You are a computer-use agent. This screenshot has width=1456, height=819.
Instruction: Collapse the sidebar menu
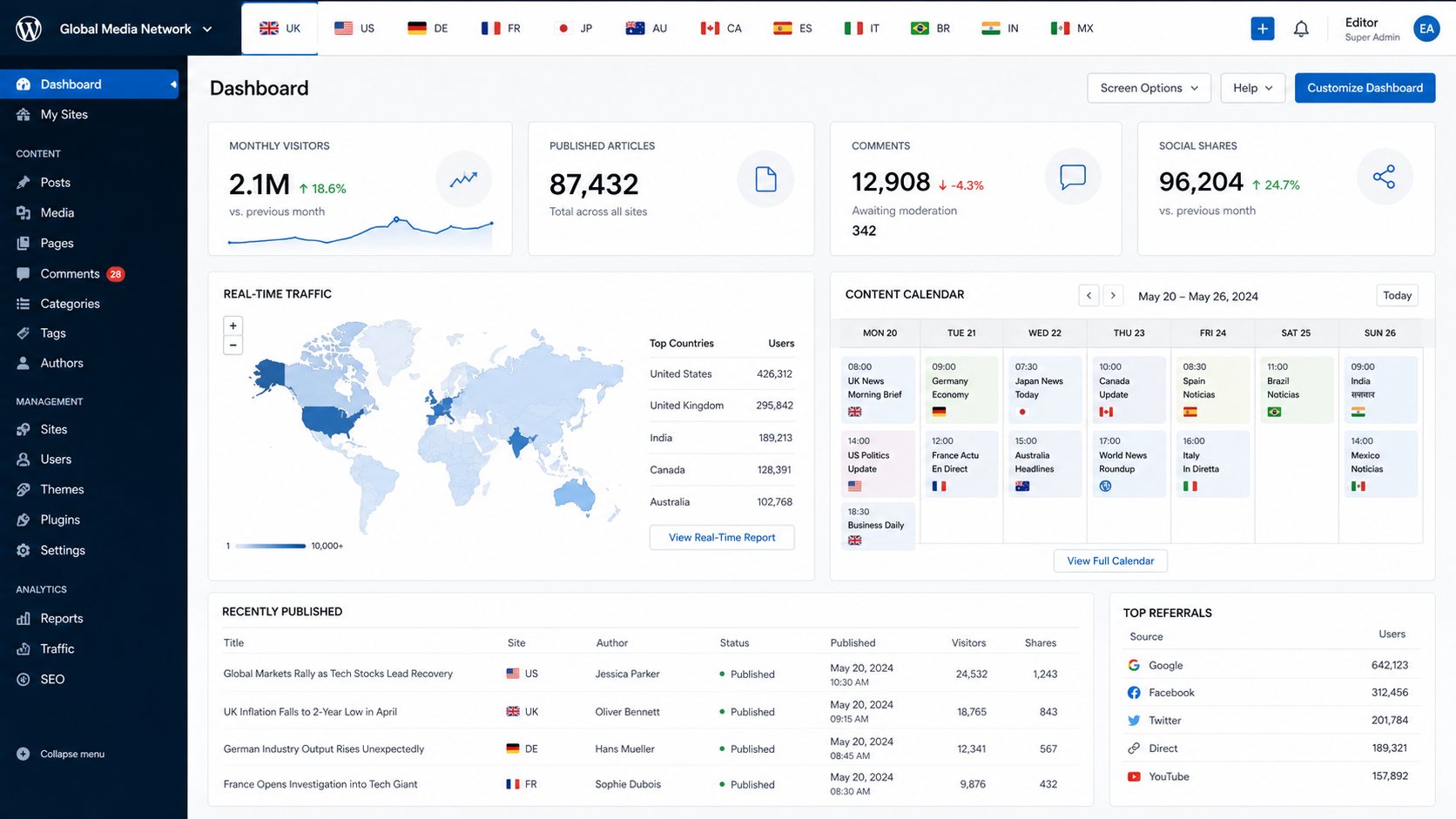coord(61,754)
